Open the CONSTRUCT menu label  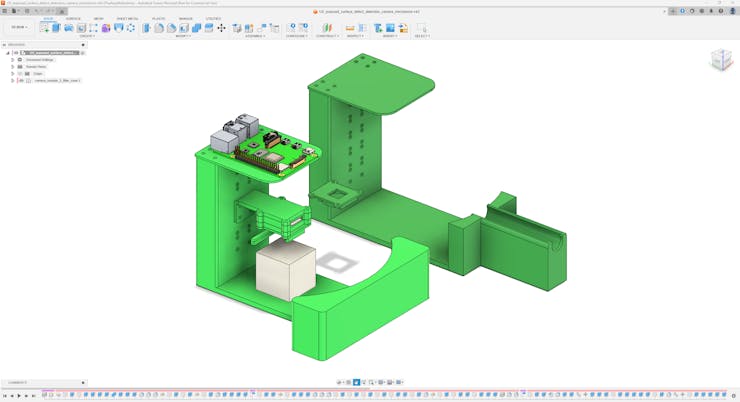point(326,36)
